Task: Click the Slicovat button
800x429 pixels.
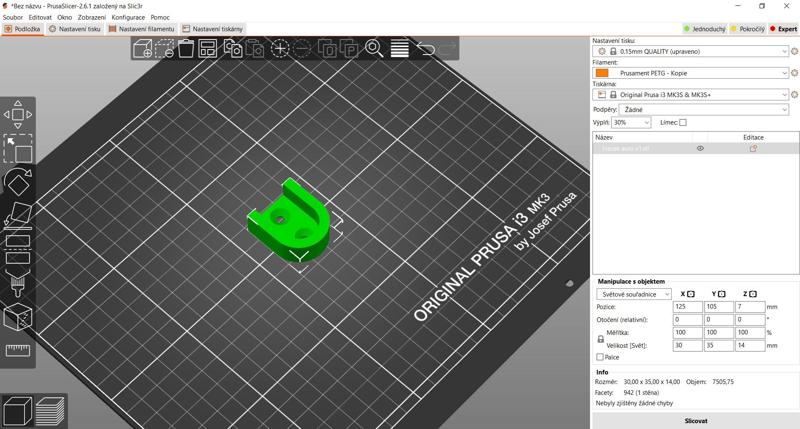Action: (695, 421)
